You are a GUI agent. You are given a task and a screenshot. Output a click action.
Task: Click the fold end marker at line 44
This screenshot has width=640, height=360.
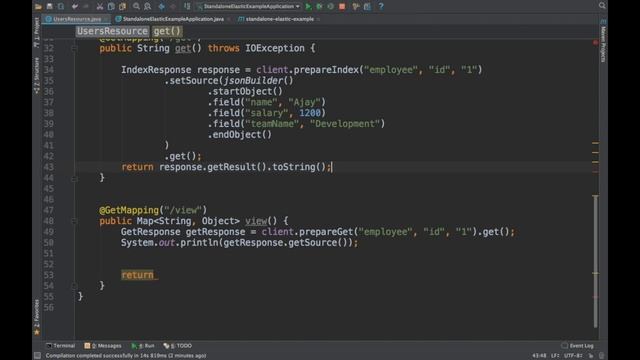[x=74, y=178]
